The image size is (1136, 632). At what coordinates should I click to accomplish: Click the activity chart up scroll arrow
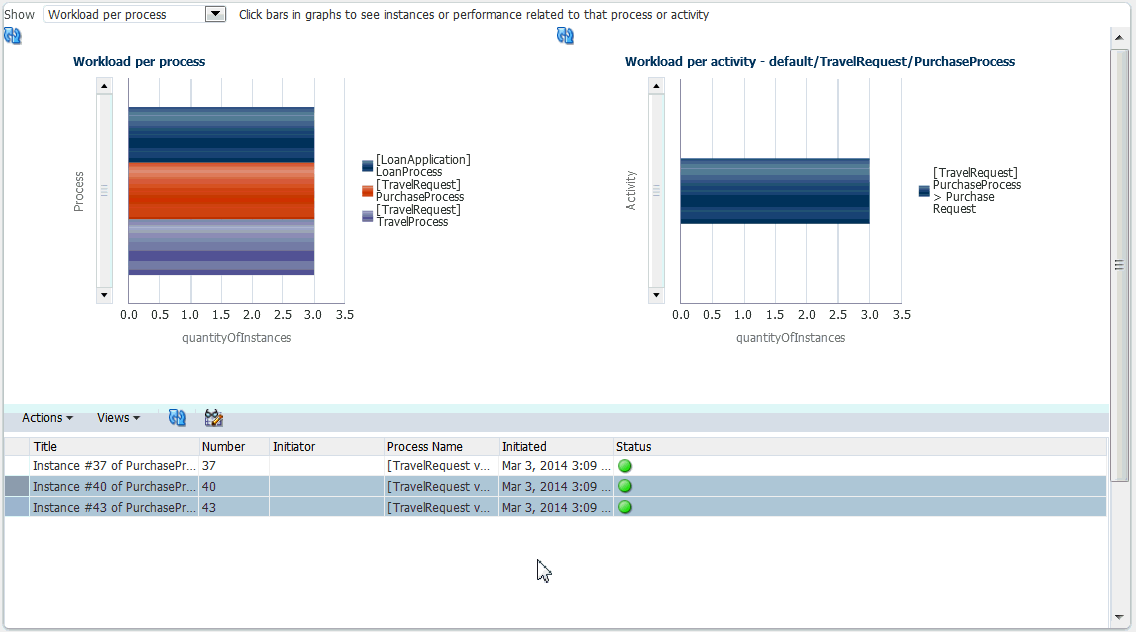point(656,86)
